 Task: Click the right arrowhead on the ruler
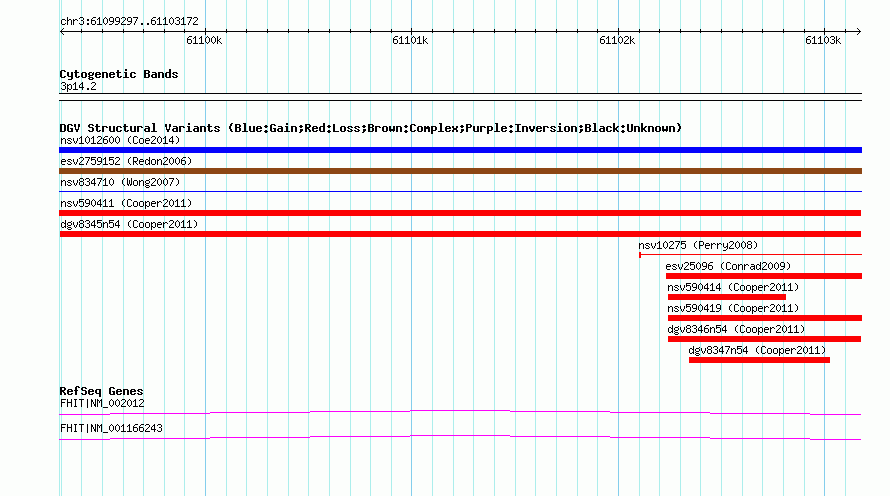pos(858,31)
